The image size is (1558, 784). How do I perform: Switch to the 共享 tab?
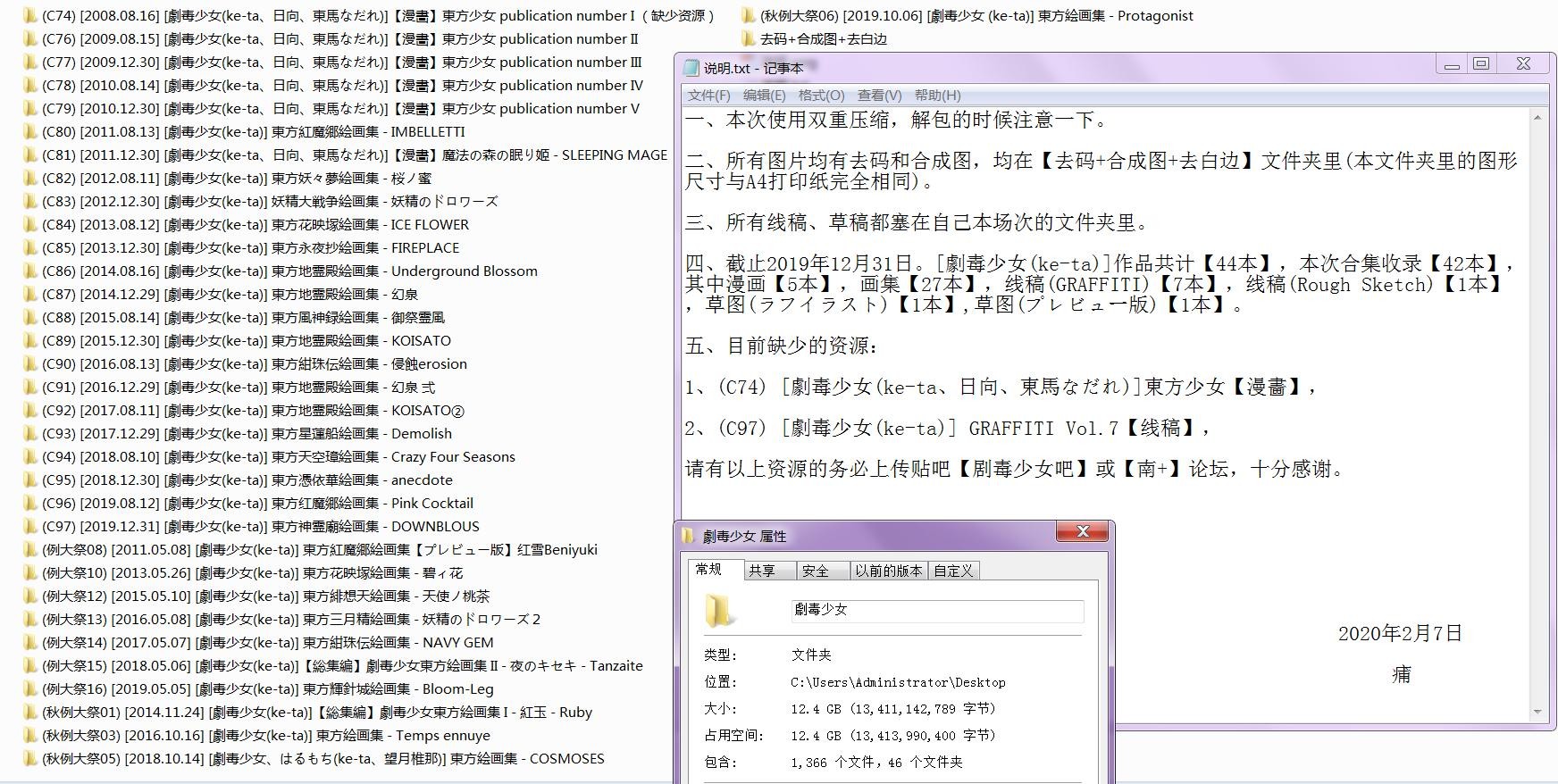pos(762,571)
